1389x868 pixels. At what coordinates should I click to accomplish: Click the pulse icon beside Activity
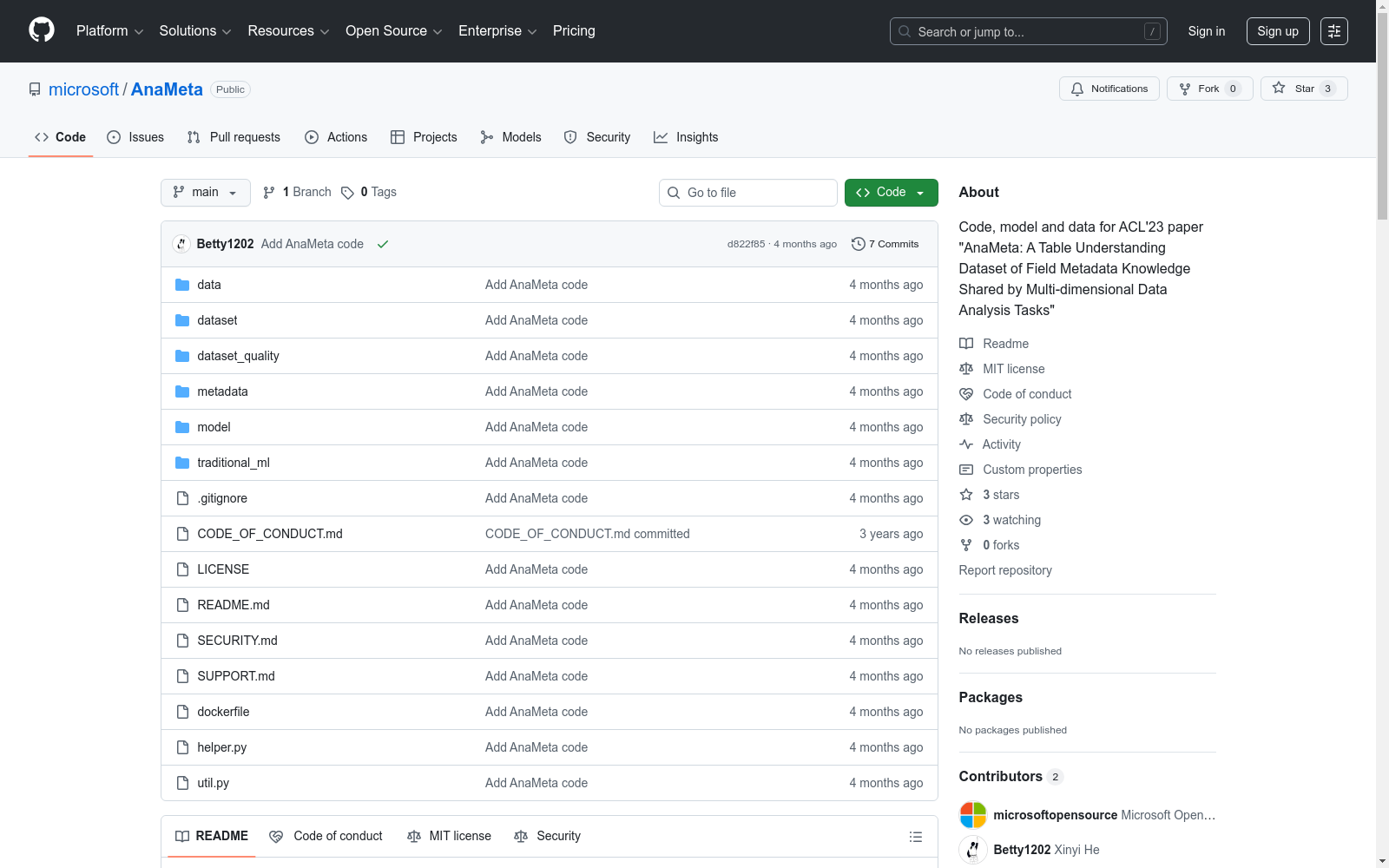point(966,444)
